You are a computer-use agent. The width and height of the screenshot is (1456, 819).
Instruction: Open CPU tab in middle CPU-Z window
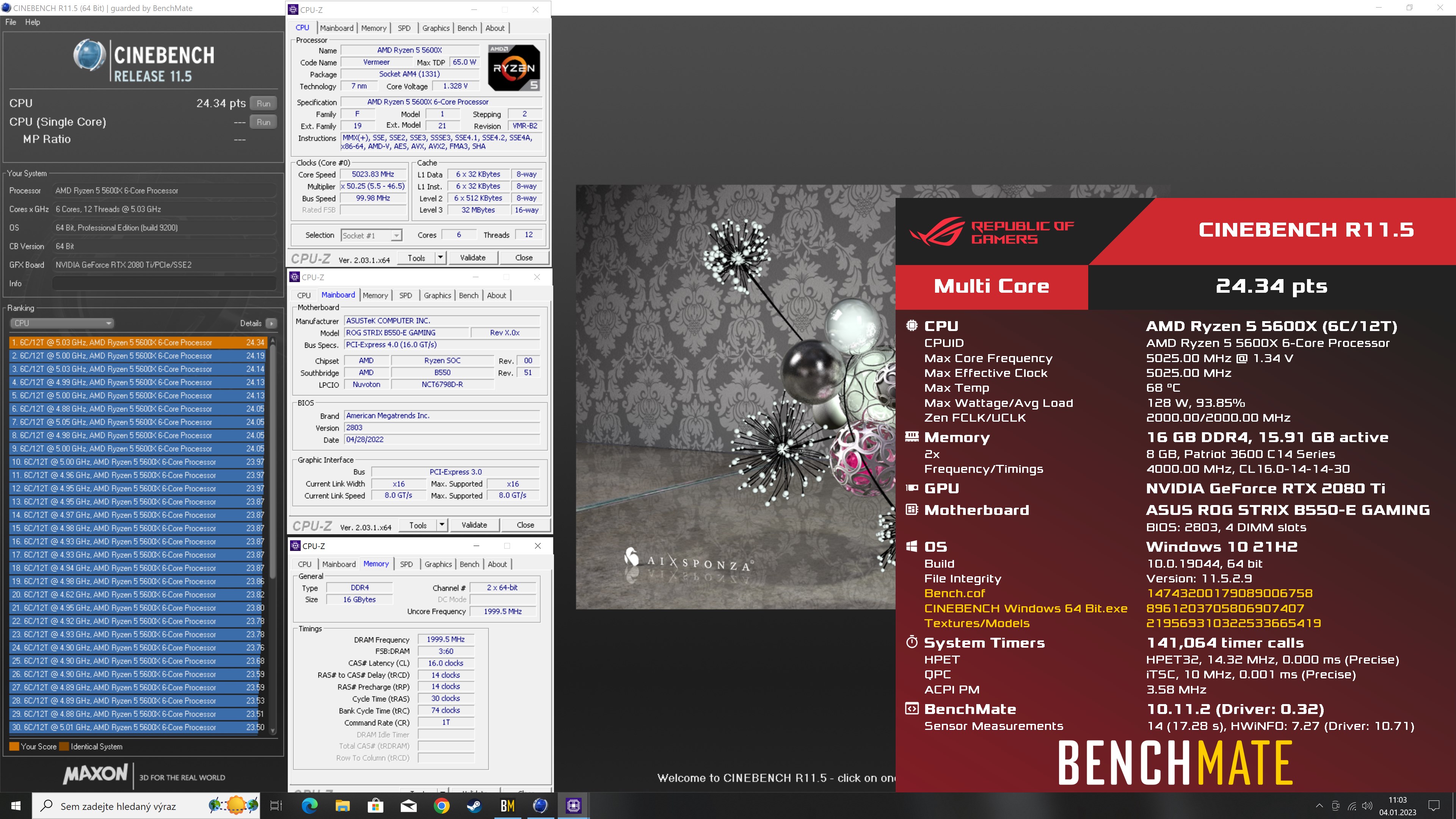pos(304,295)
